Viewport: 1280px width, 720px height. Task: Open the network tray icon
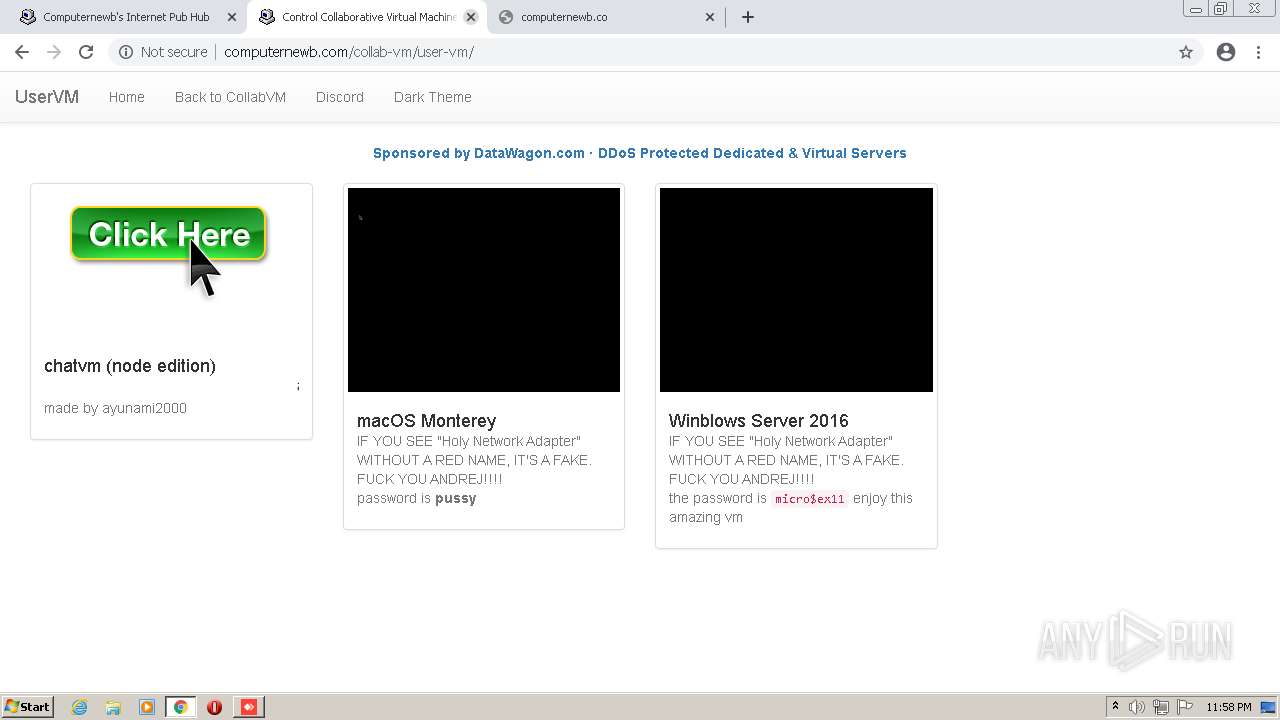click(1161, 707)
